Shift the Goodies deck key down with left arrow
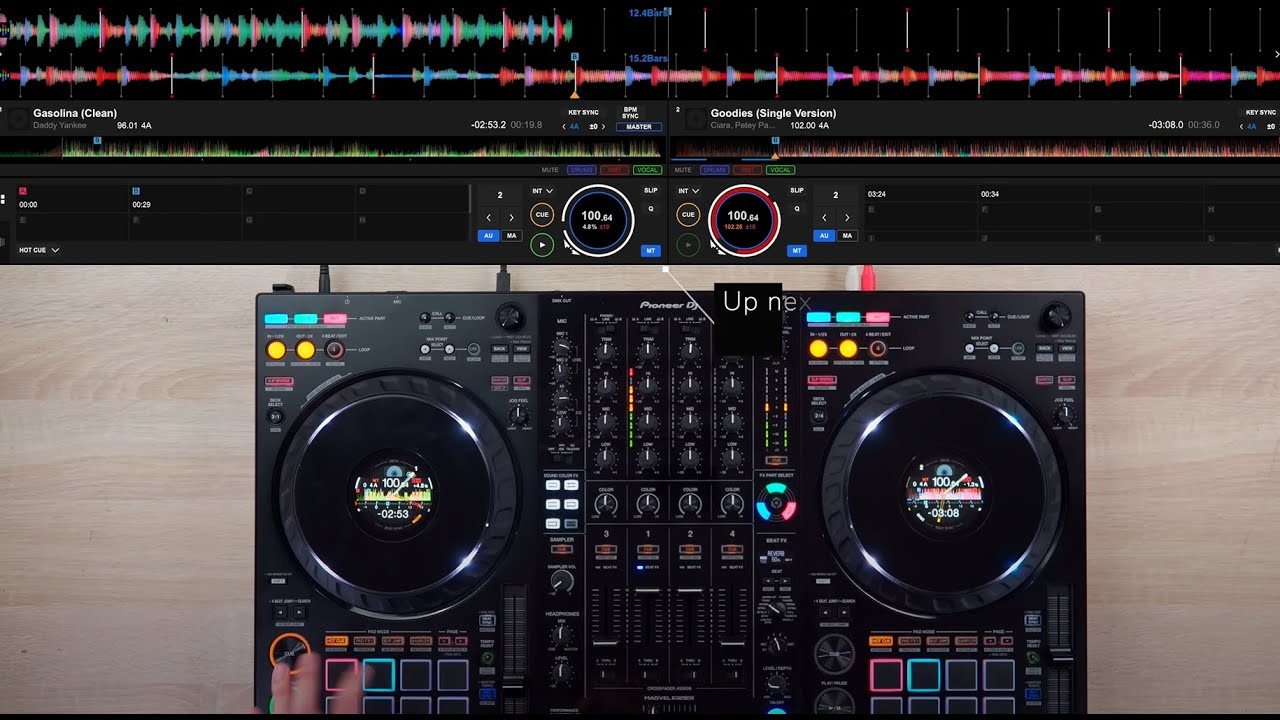Image resolution: width=1280 pixels, height=720 pixels. (x=1244, y=127)
